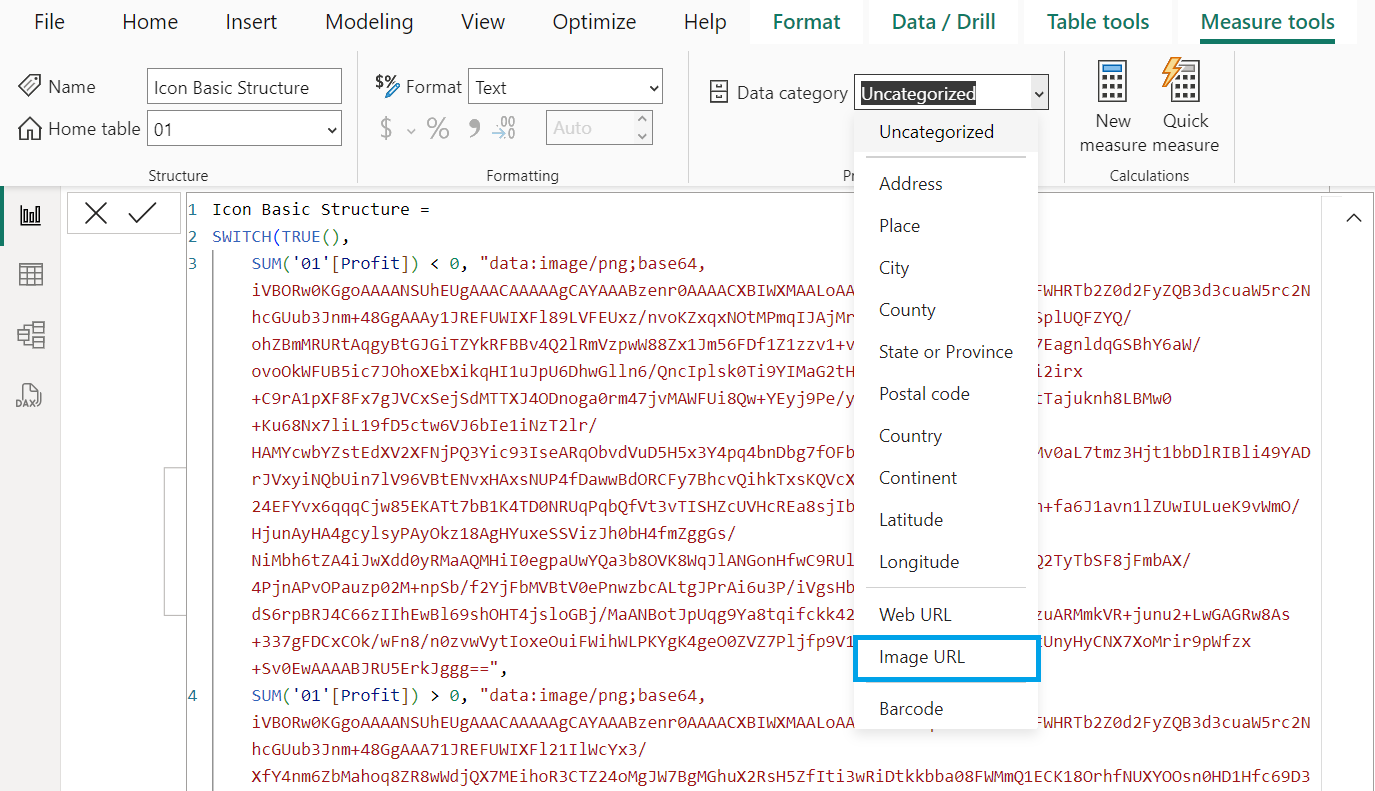
Task: Open the Report view icon in sidebar
Action: coord(30,215)
